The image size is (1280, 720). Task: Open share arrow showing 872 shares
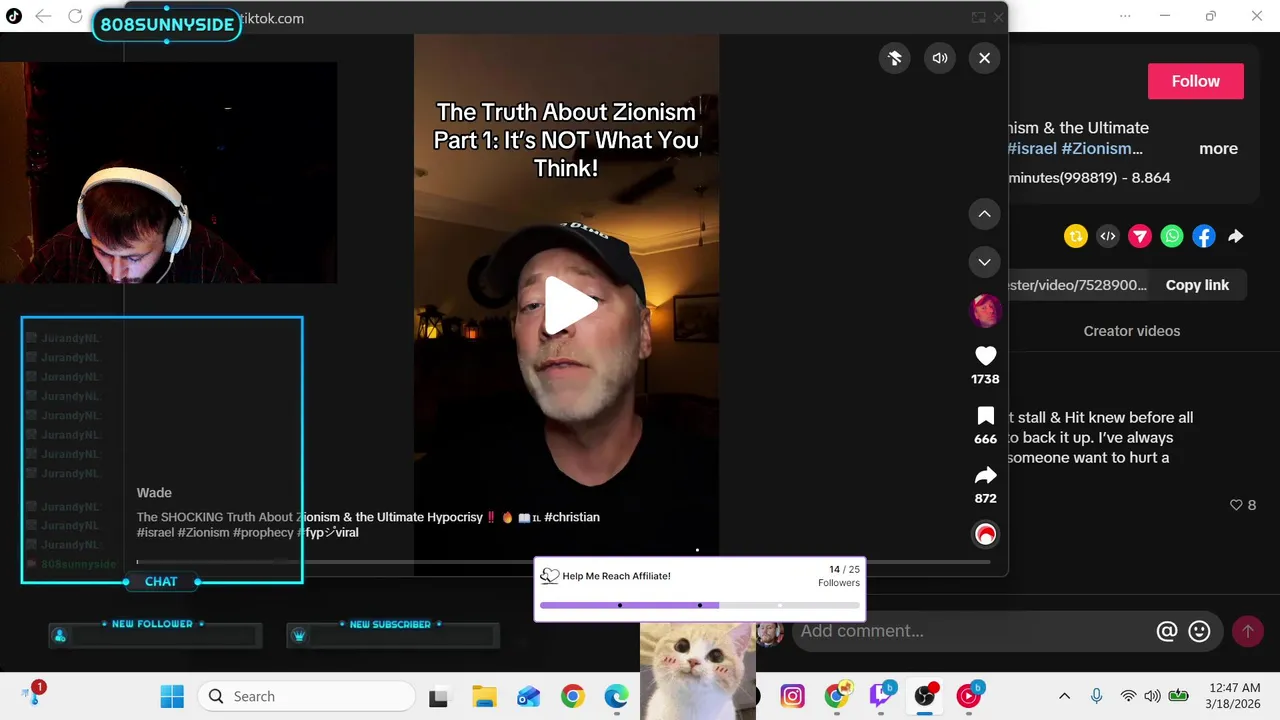pyautogui.click(x=986, y=476)
